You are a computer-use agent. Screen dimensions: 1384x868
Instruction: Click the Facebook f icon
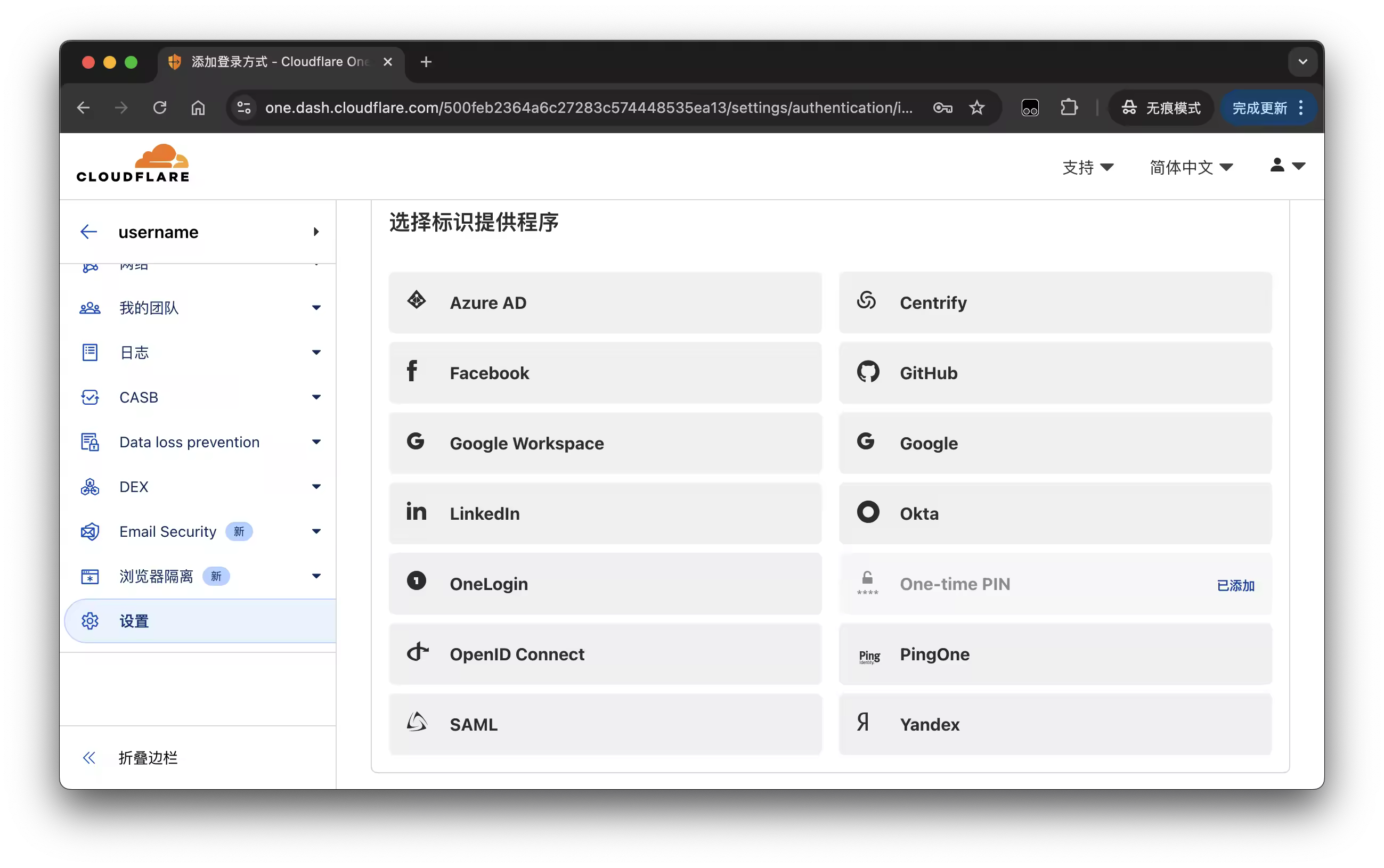coord(412,371)
